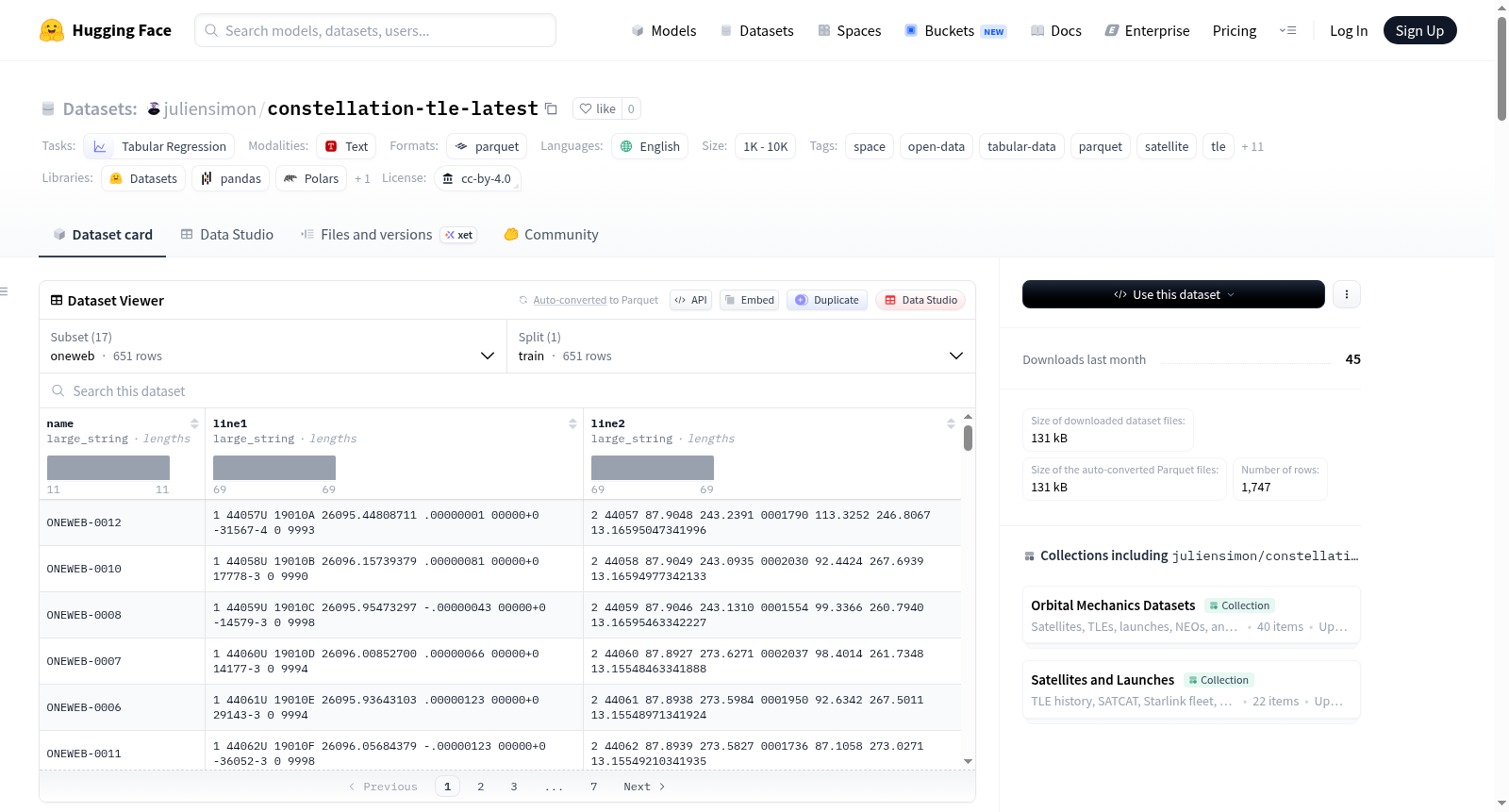This screenshot has height=812, width=1509.
Task: Open the Subset oneweb dropdown
Action: pos(273,346)
